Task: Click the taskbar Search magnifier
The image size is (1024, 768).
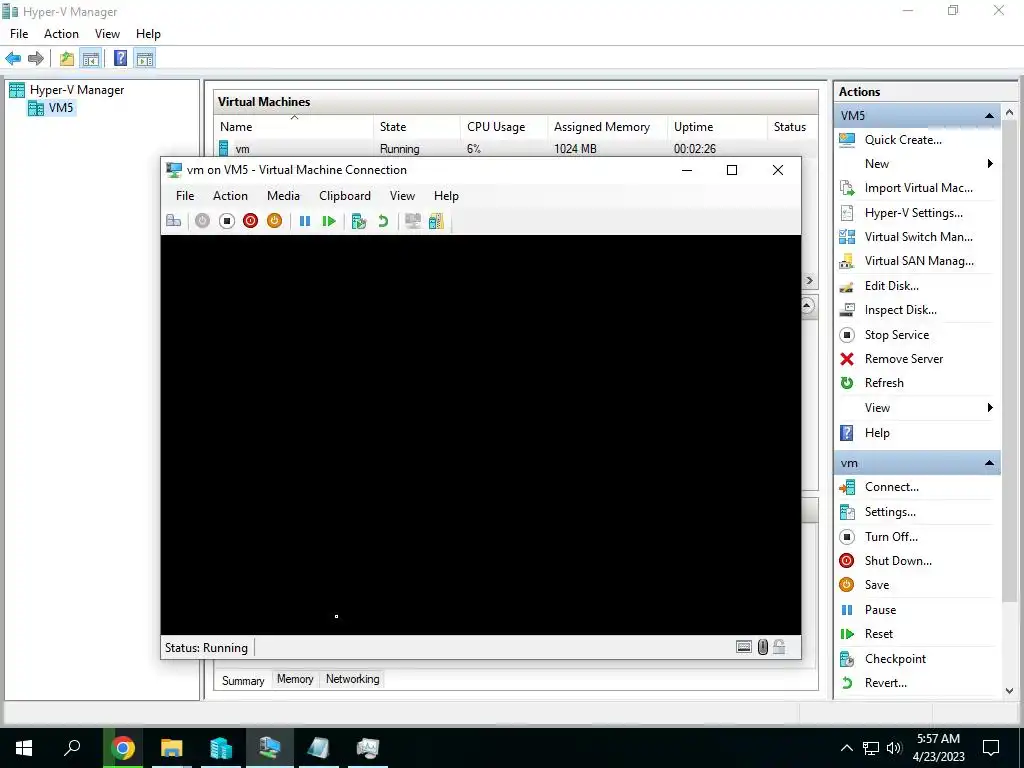Action: [72, 748]
